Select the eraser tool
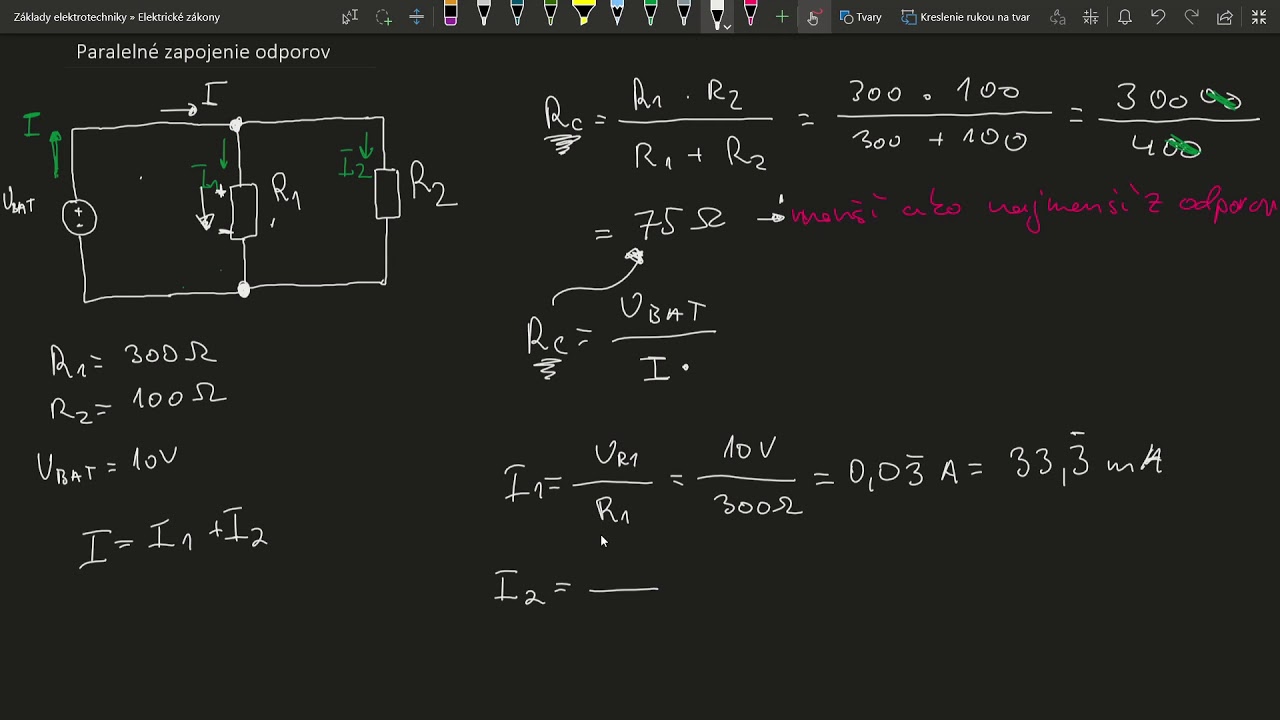 [450, 15]
